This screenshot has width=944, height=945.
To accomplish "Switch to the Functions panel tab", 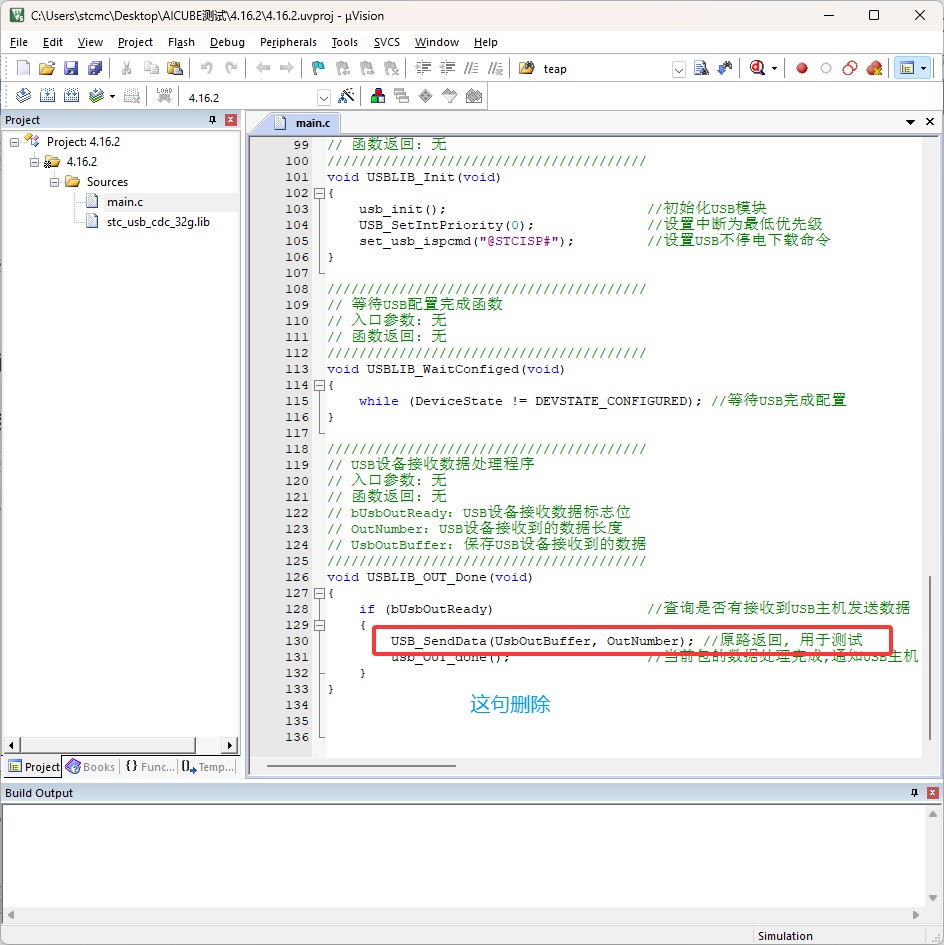I will (x=149, y=767).
